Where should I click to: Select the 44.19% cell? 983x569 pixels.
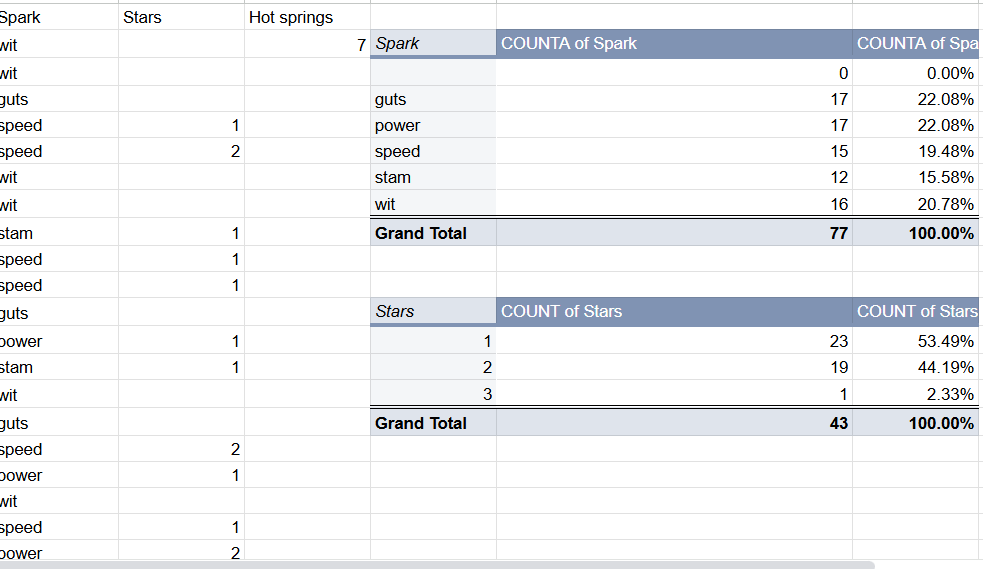915,367
